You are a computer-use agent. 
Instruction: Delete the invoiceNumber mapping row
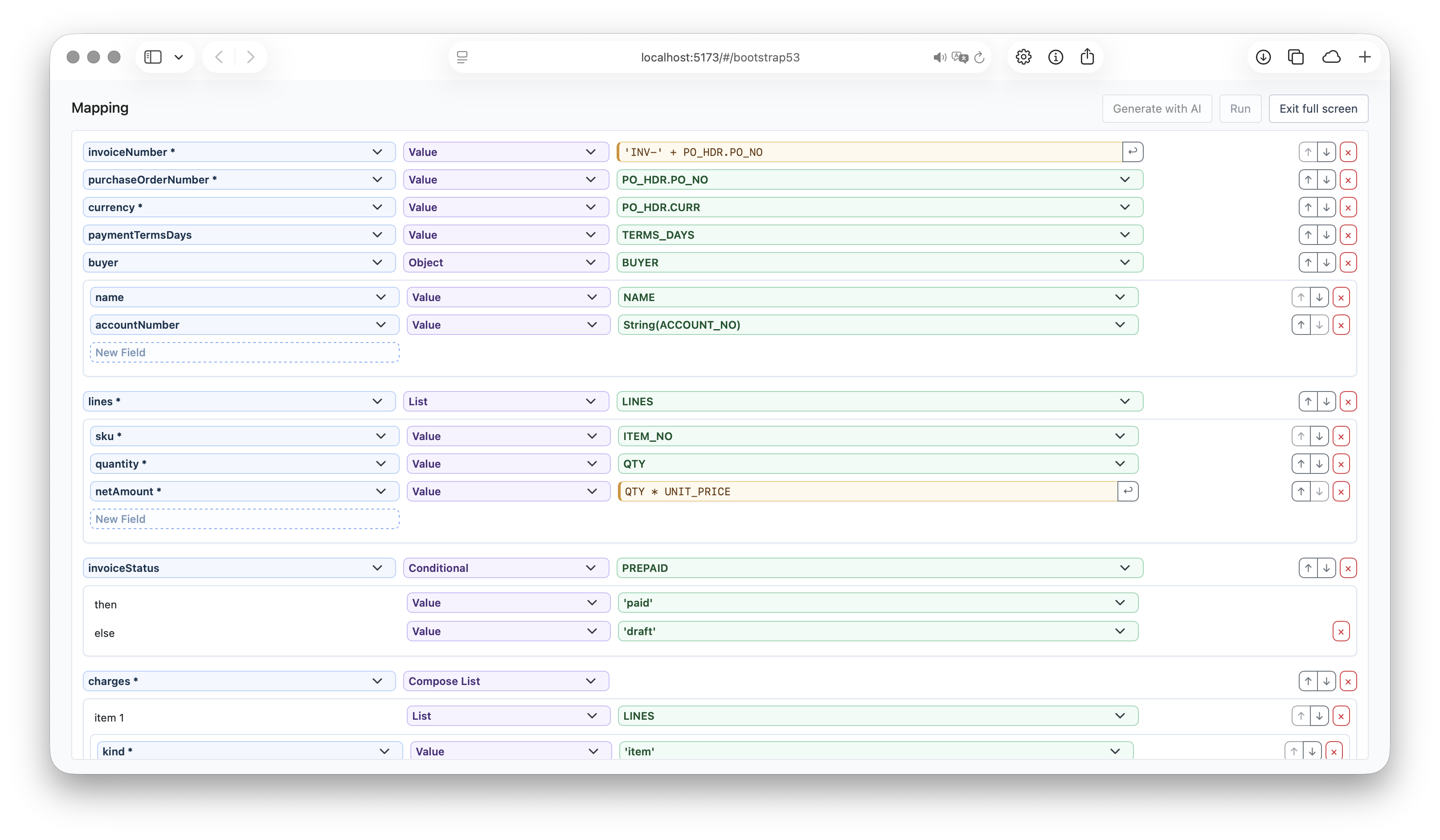click(x=1348, y=152)
